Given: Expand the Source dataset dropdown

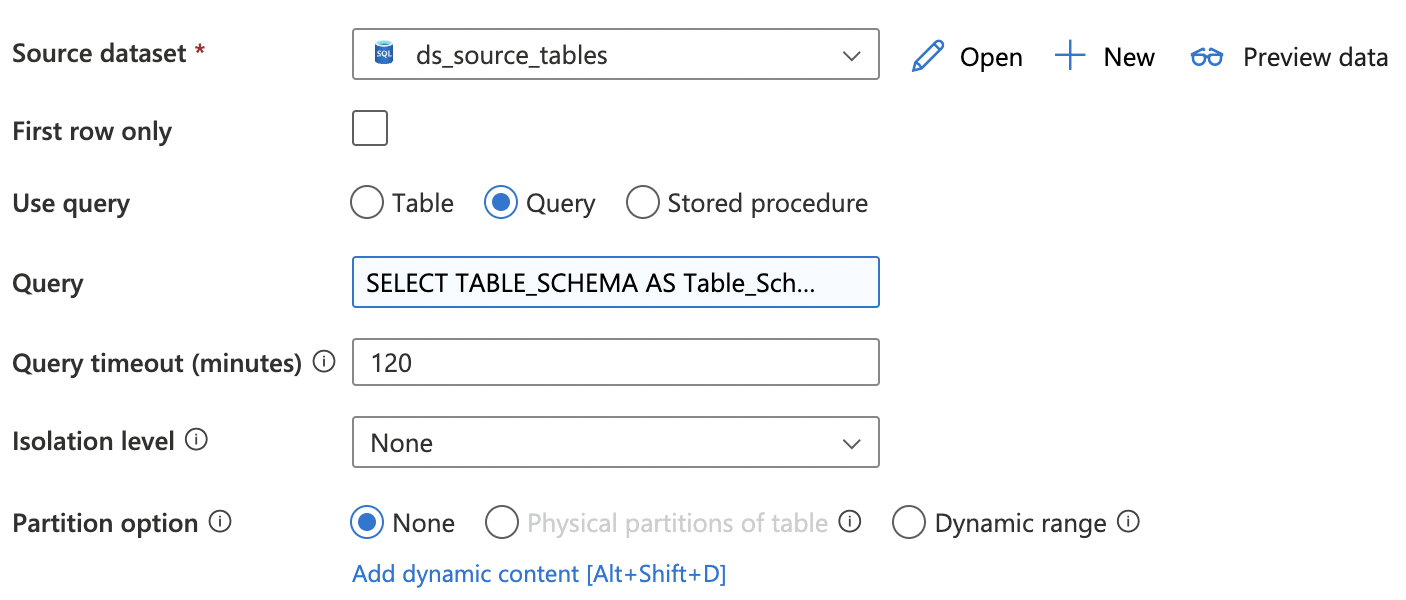Looking at the screenshot, I should [x=851, y=55].
